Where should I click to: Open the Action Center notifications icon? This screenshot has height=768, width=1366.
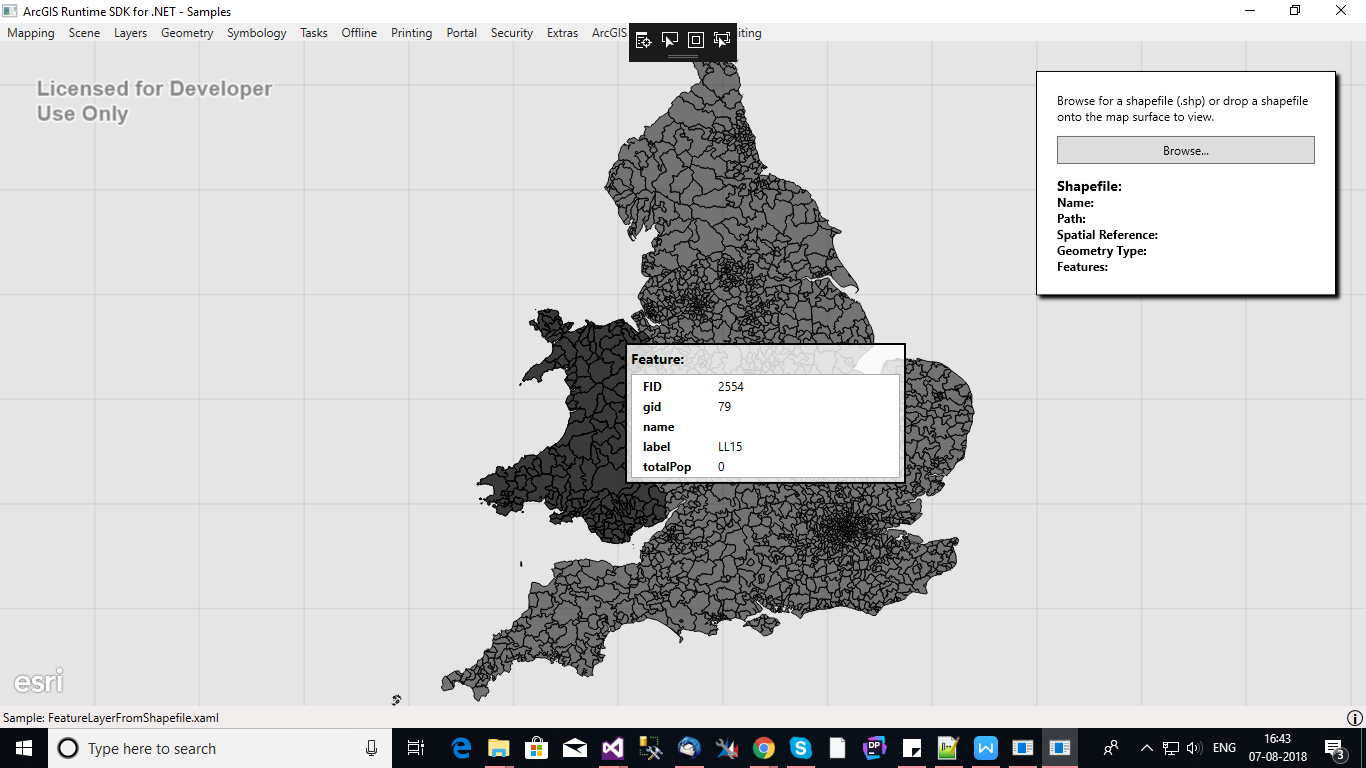pos(1334,748)
